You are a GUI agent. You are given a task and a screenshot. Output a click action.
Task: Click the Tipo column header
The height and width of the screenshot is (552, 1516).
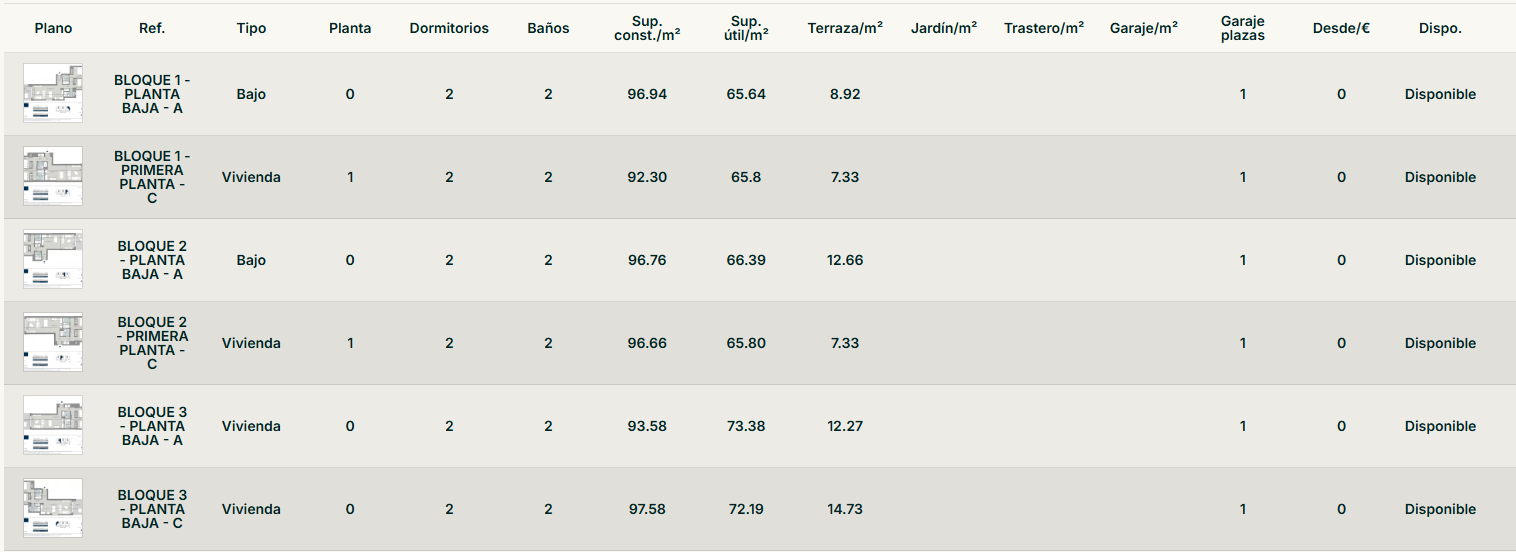click(x=252, y=28)
